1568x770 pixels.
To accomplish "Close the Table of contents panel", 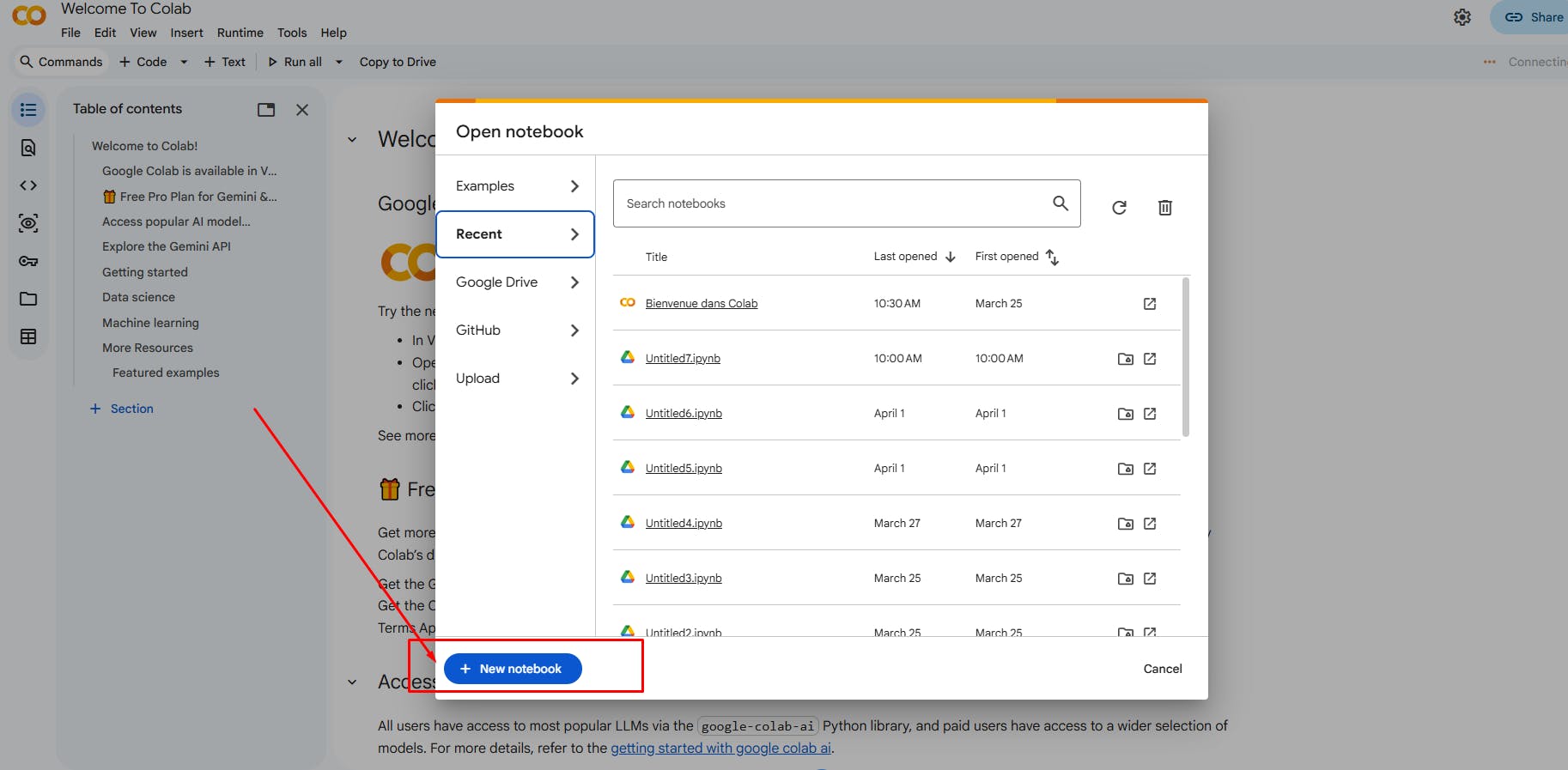I will coord(302,110).
